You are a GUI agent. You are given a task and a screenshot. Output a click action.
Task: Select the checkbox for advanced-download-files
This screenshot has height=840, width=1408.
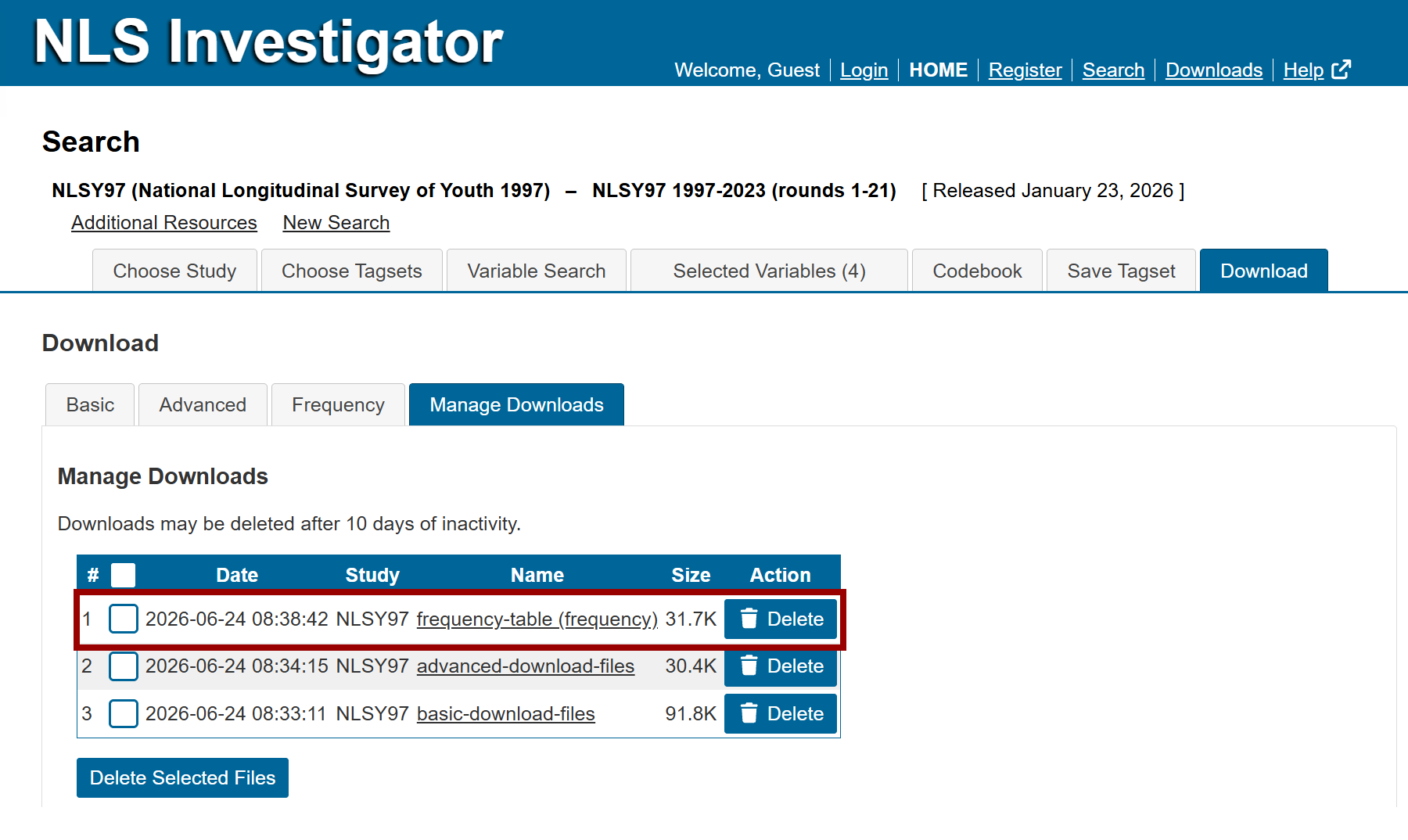(123, 666)
